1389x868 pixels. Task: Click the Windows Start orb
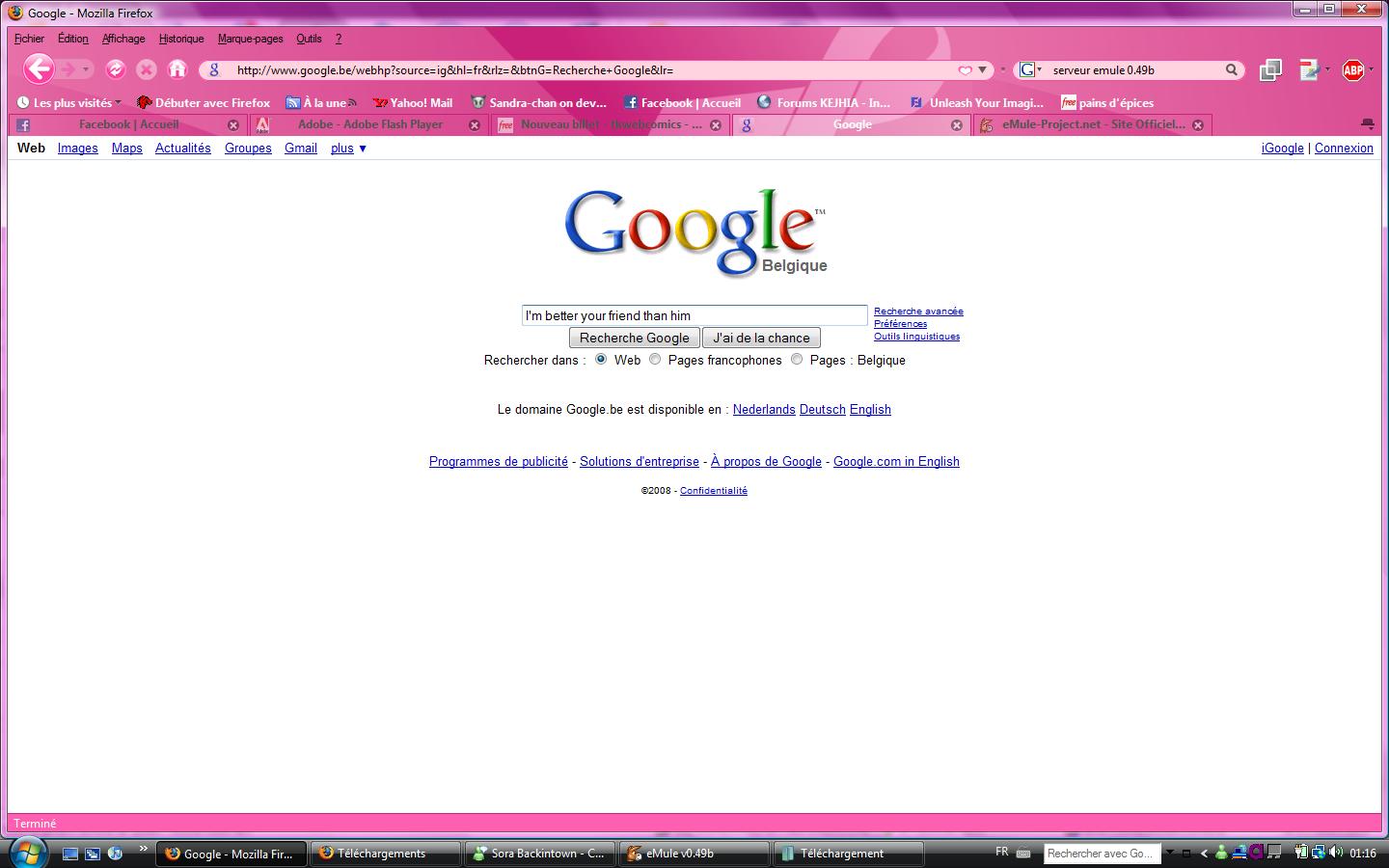pos(27,853)
